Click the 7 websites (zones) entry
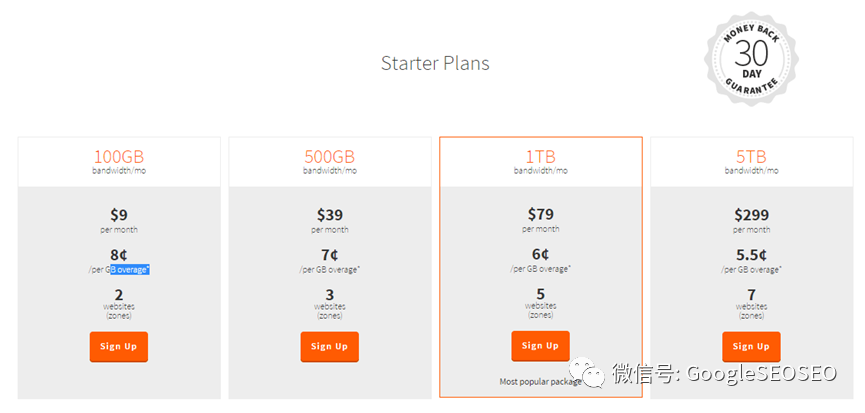Image resolution: width=865 pixels, height=413 pixels. (751, 303)
